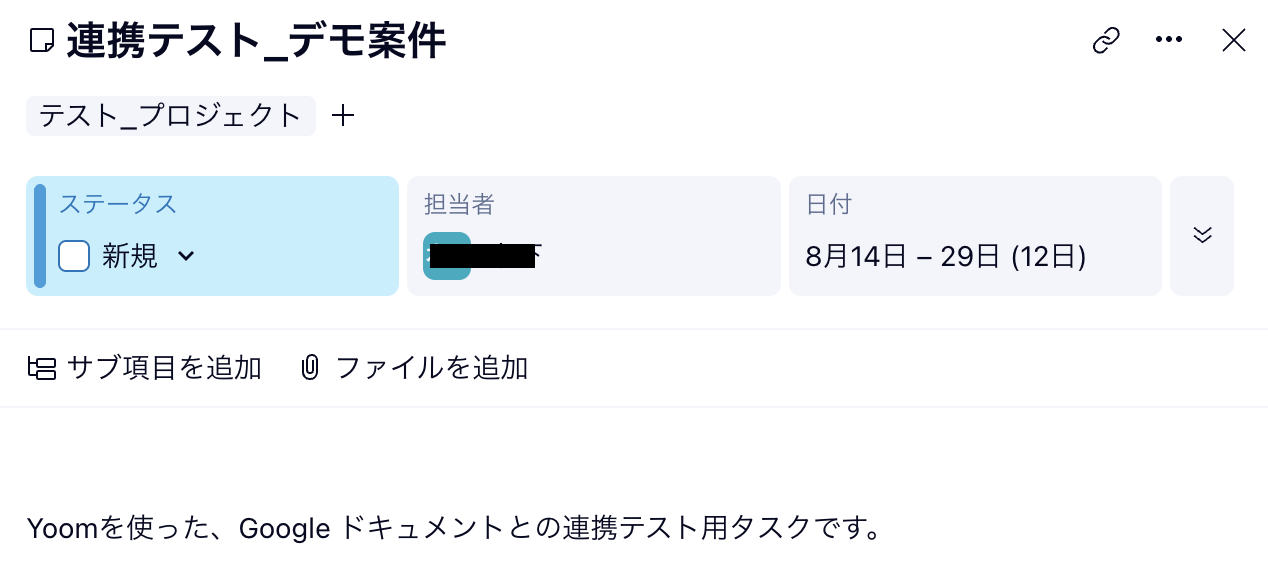Click the サブ項目を追加 button text
Viewport: 1268px width, 584px height.
[x=164, y=369]
